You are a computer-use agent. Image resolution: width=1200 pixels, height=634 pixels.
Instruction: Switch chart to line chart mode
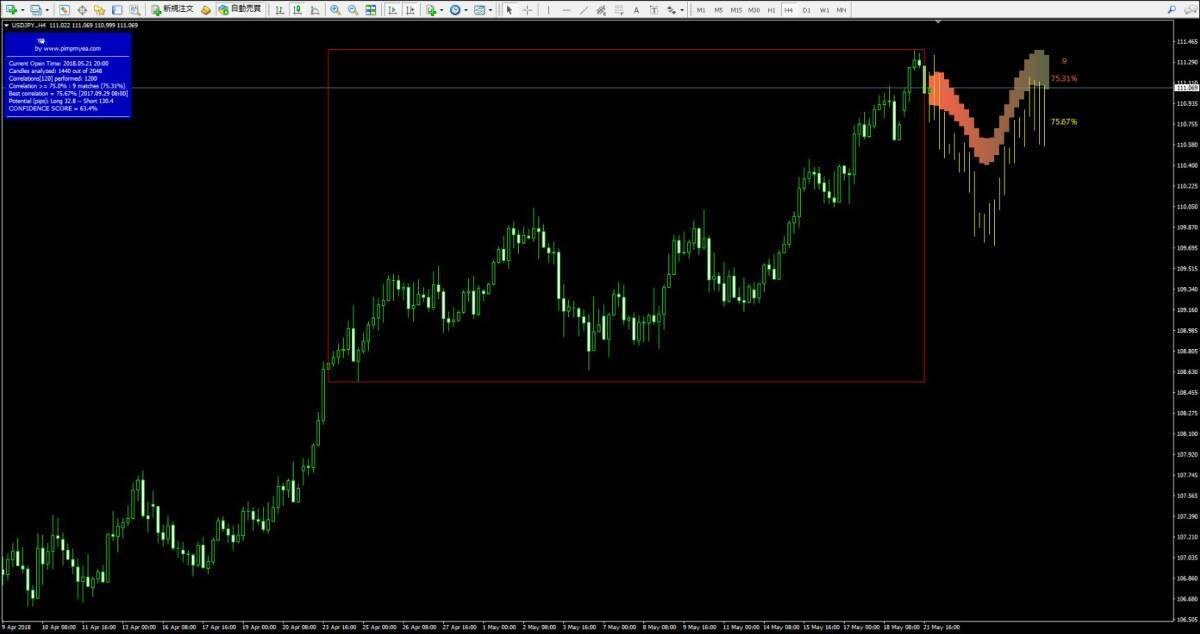tap(313, 10)
